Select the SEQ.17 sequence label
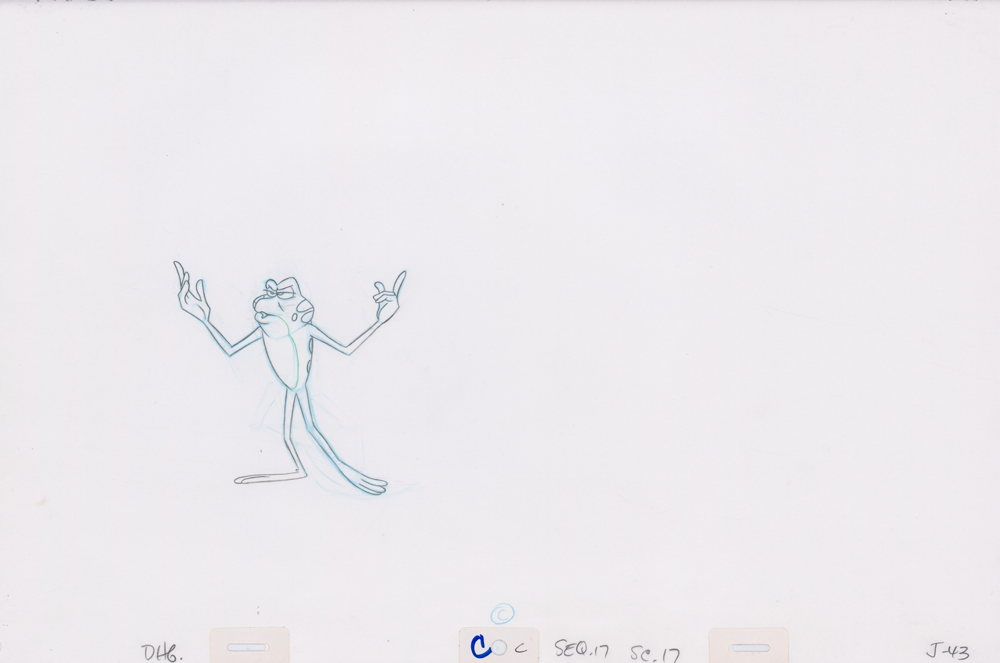The width and height of the screenshot is (1000, 663). 582,651
